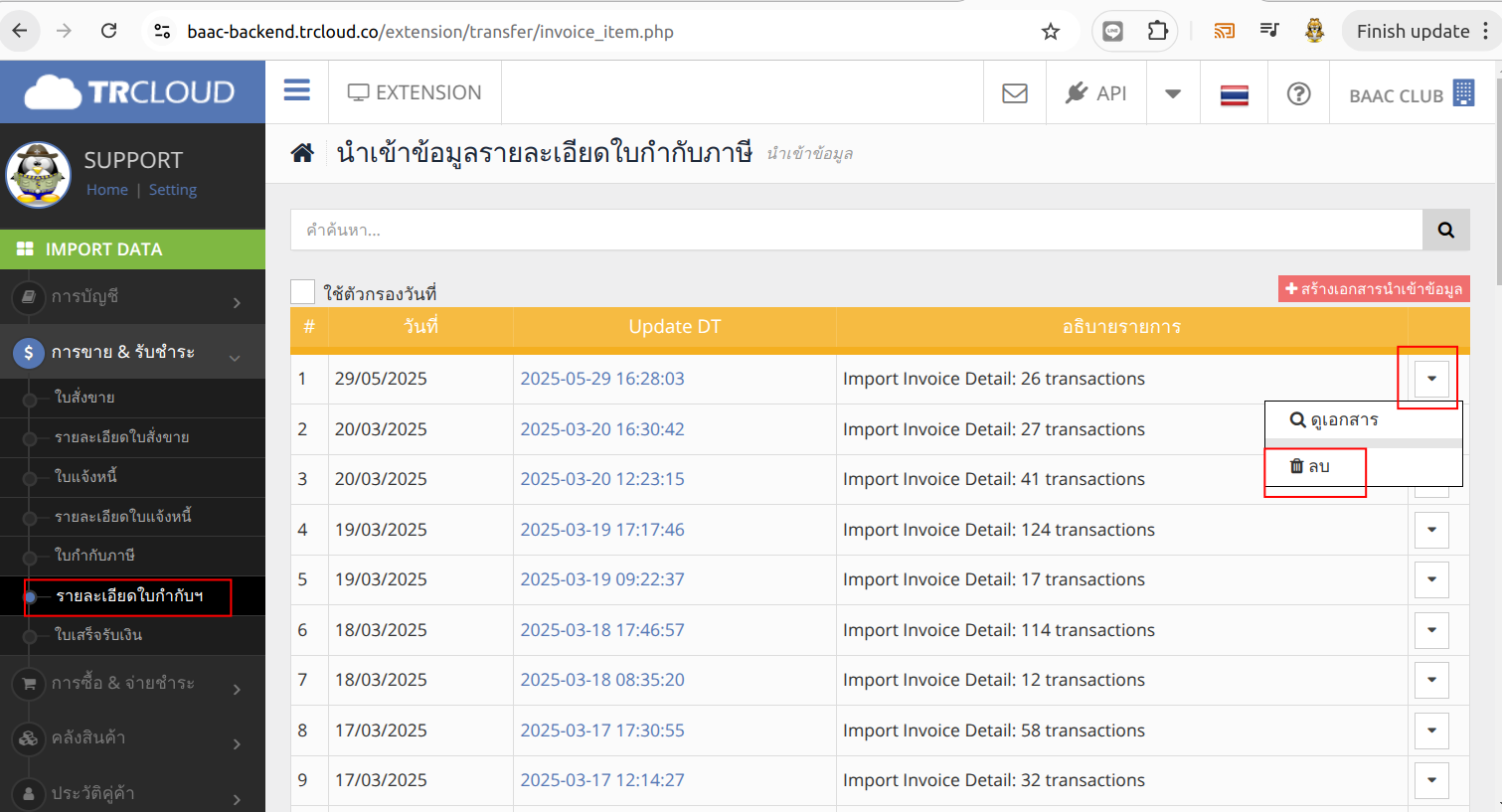Open the LINE extension icon in the browser toolbar
Image resolution: width=1502 pixels, height=812 pixels.
[x=1113, y=31]
